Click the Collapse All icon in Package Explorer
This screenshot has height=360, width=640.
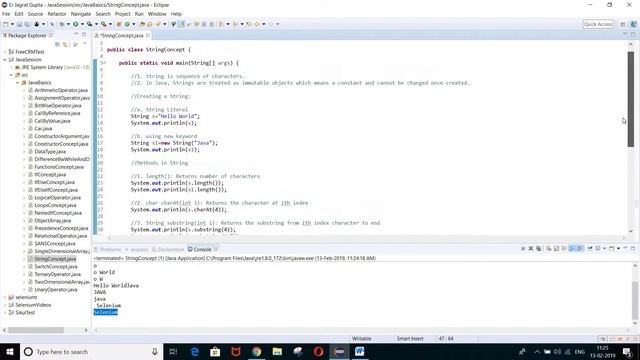pos(57,44)
